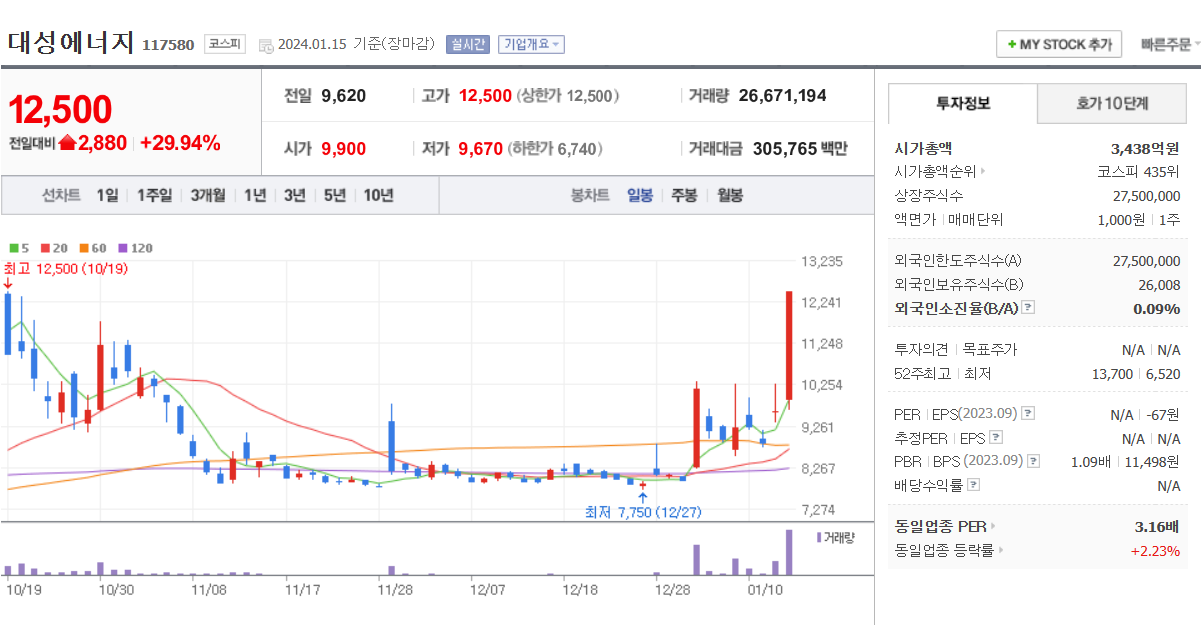Click the 시가총액 value 3,438억원
Screen dimensions: 1203x625
[x=1144, y=148]
